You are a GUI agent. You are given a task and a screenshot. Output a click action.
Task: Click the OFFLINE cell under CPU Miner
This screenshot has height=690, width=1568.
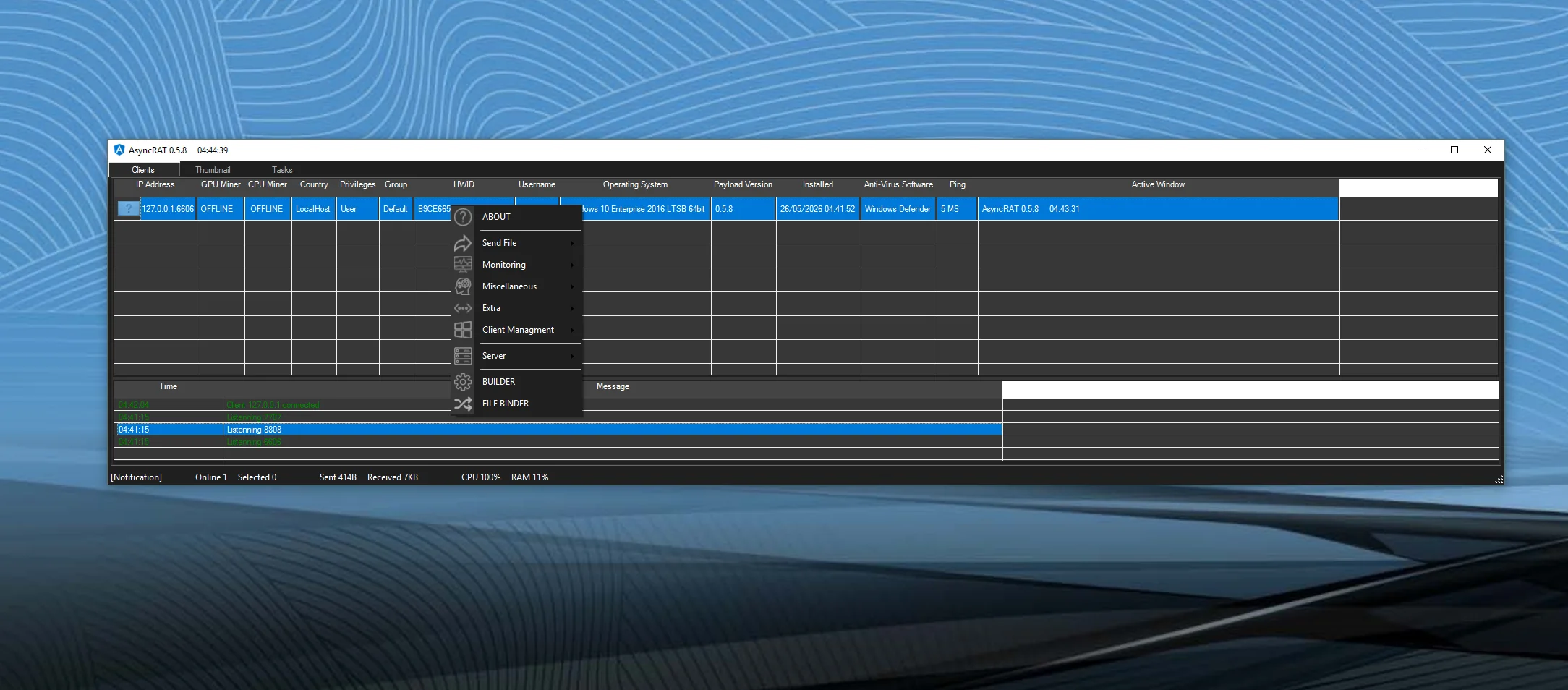coord(268,209)
